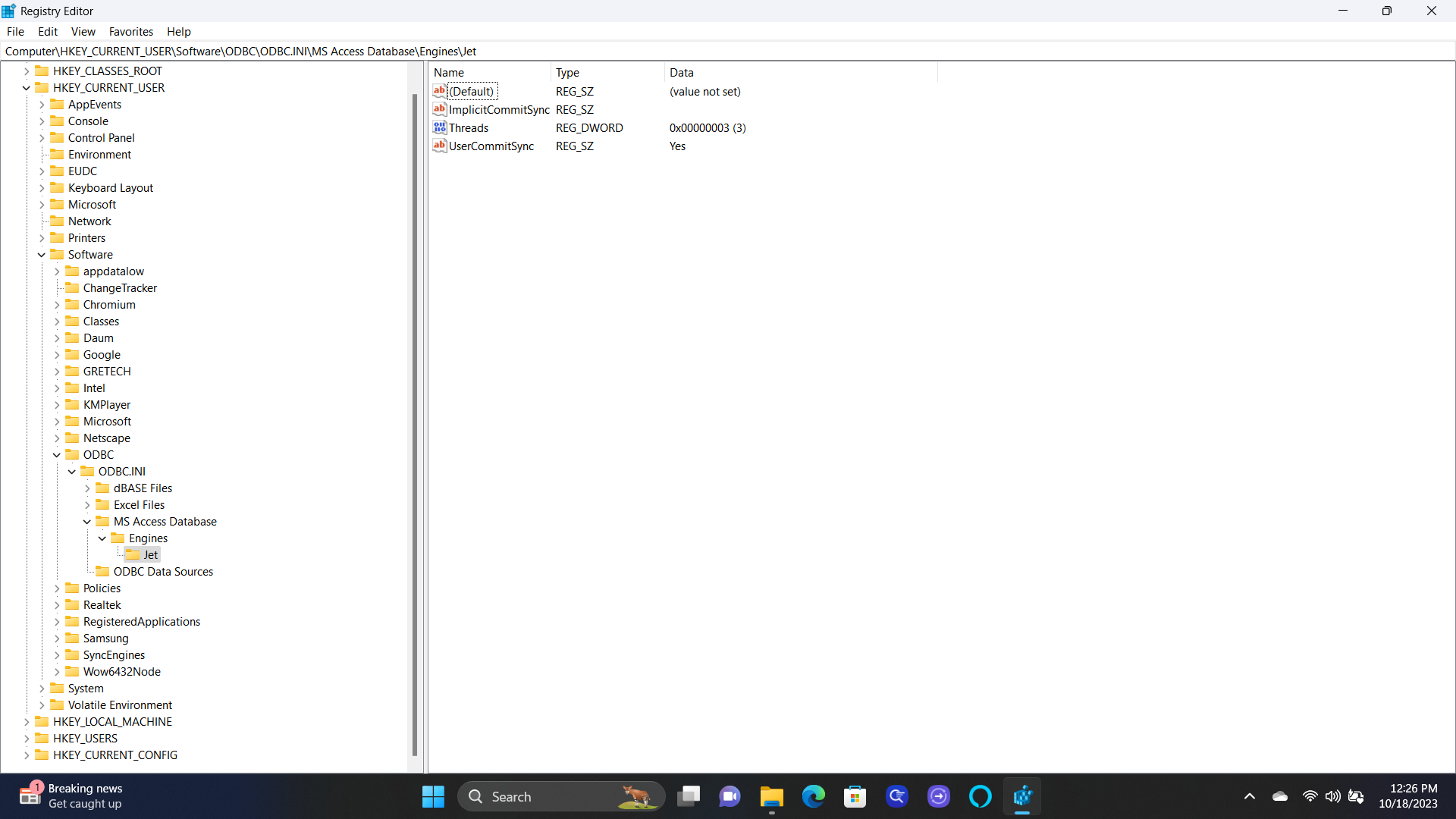Image resolution: width=1456 pixels, height=819 pixels.
Task: Click the tree pane vertical scrollbar
Action: pyautogui.click(x=415, y=425)
